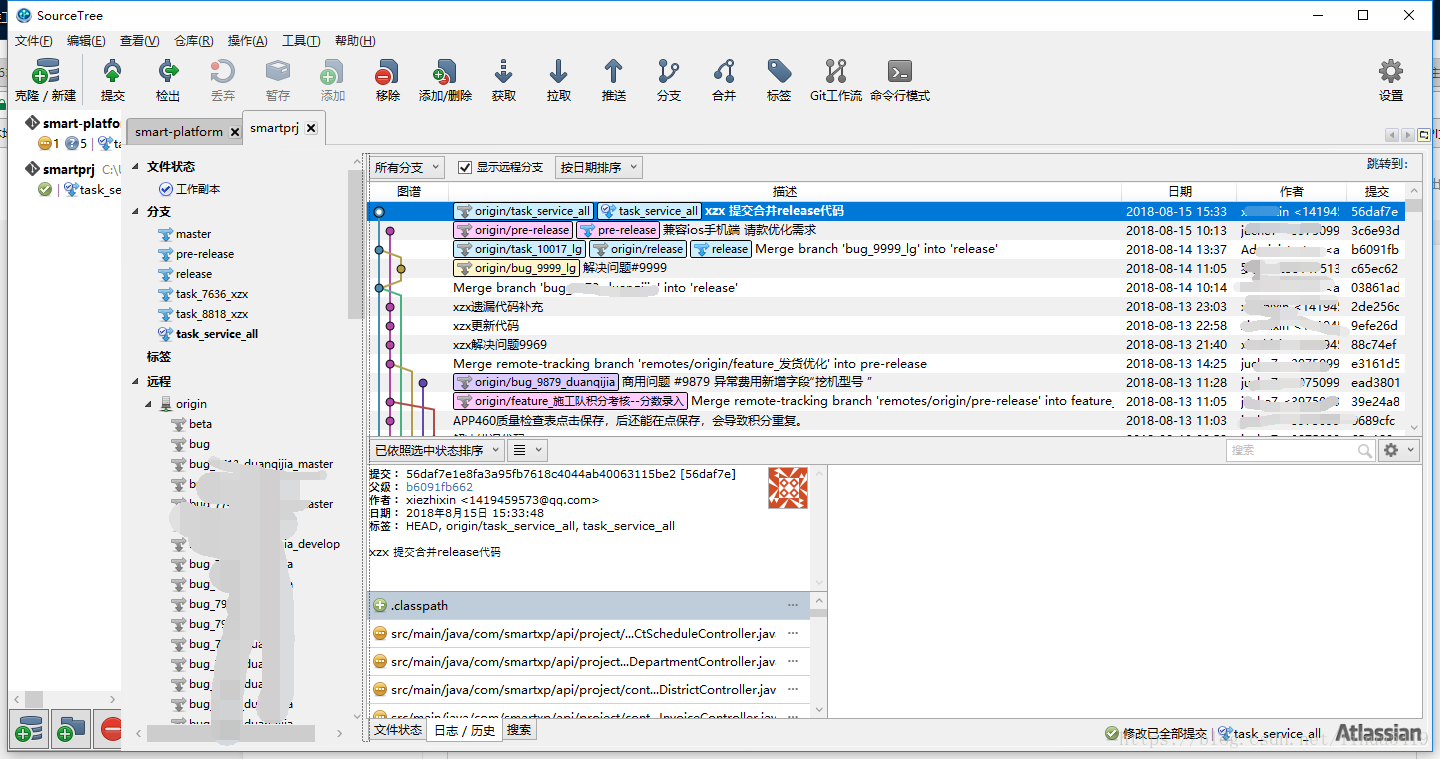Image resolution: width=1440 pixels, height=759 pixels.
Task: Click the 标签 section in the sidebar
Action: pos(159,357)
